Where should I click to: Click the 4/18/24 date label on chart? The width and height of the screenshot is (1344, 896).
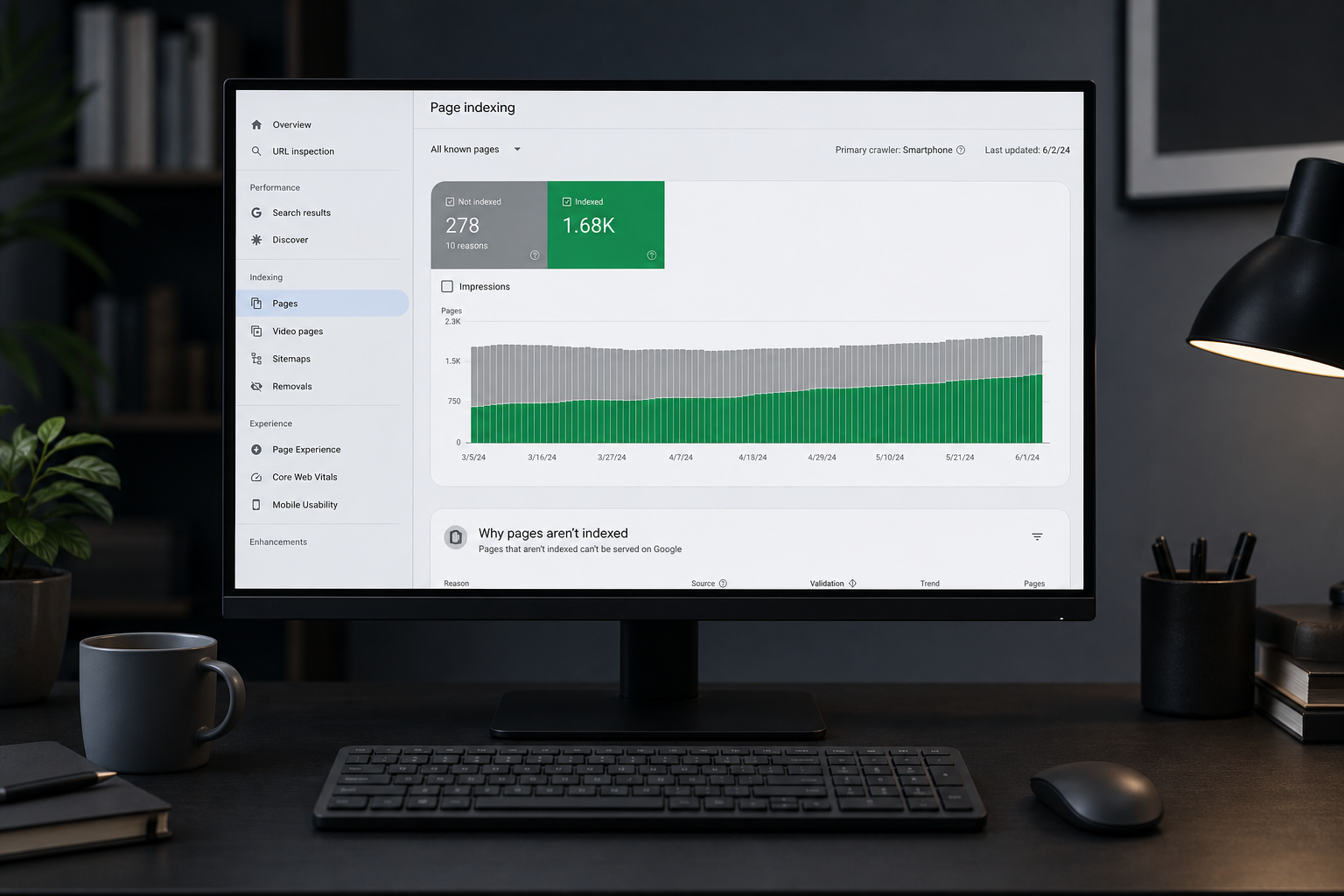[752, 458]
